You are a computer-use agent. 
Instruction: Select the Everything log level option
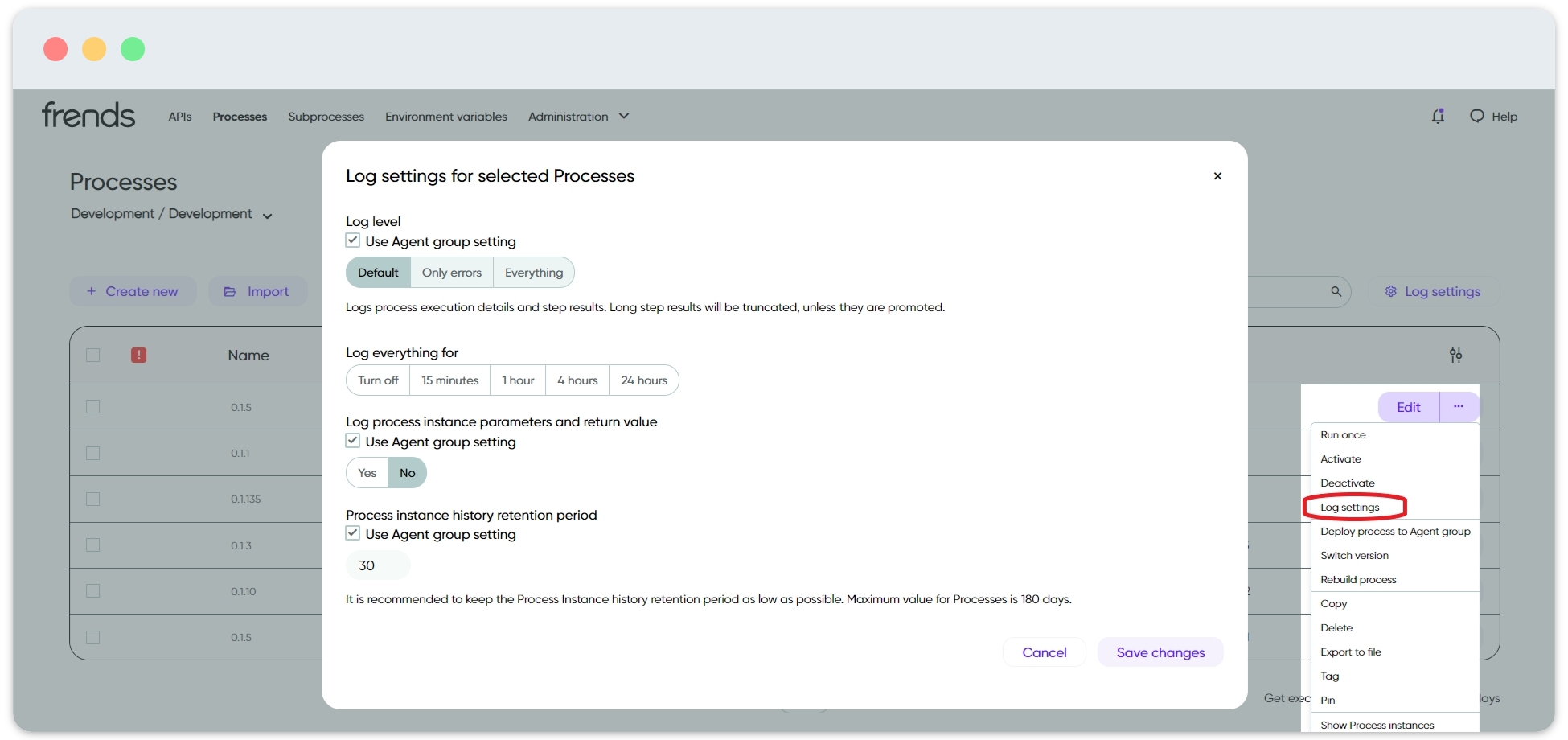[x=534, y=273]
